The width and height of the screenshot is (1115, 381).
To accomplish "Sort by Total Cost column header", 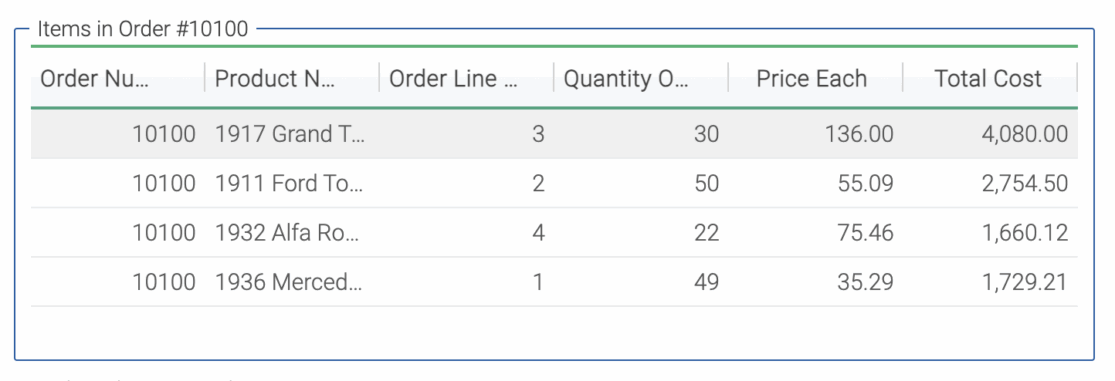I will pyautogui.click(x=988, y=78).
